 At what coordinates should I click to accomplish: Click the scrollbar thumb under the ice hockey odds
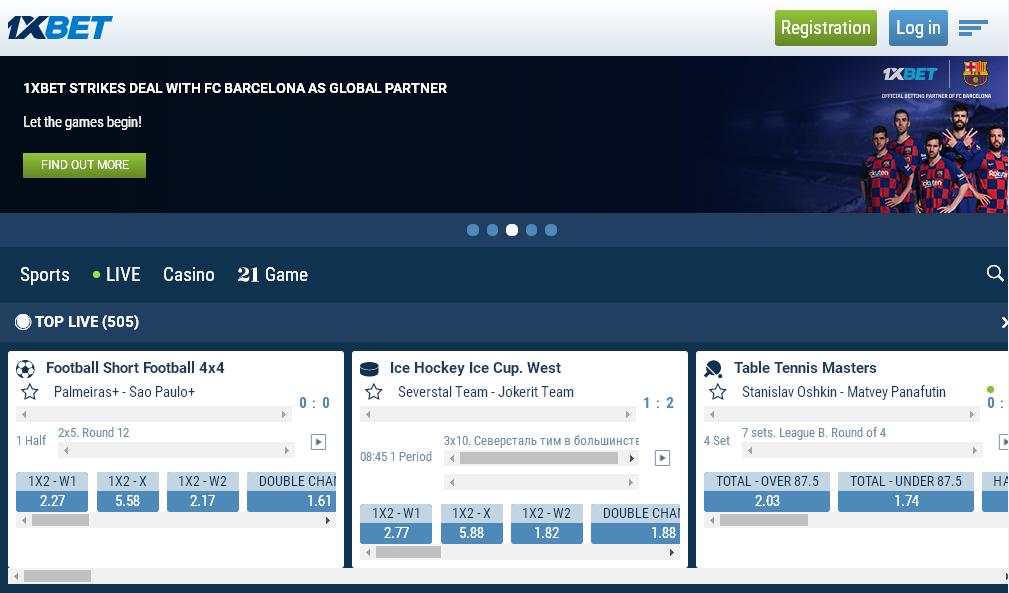[409, 552]
